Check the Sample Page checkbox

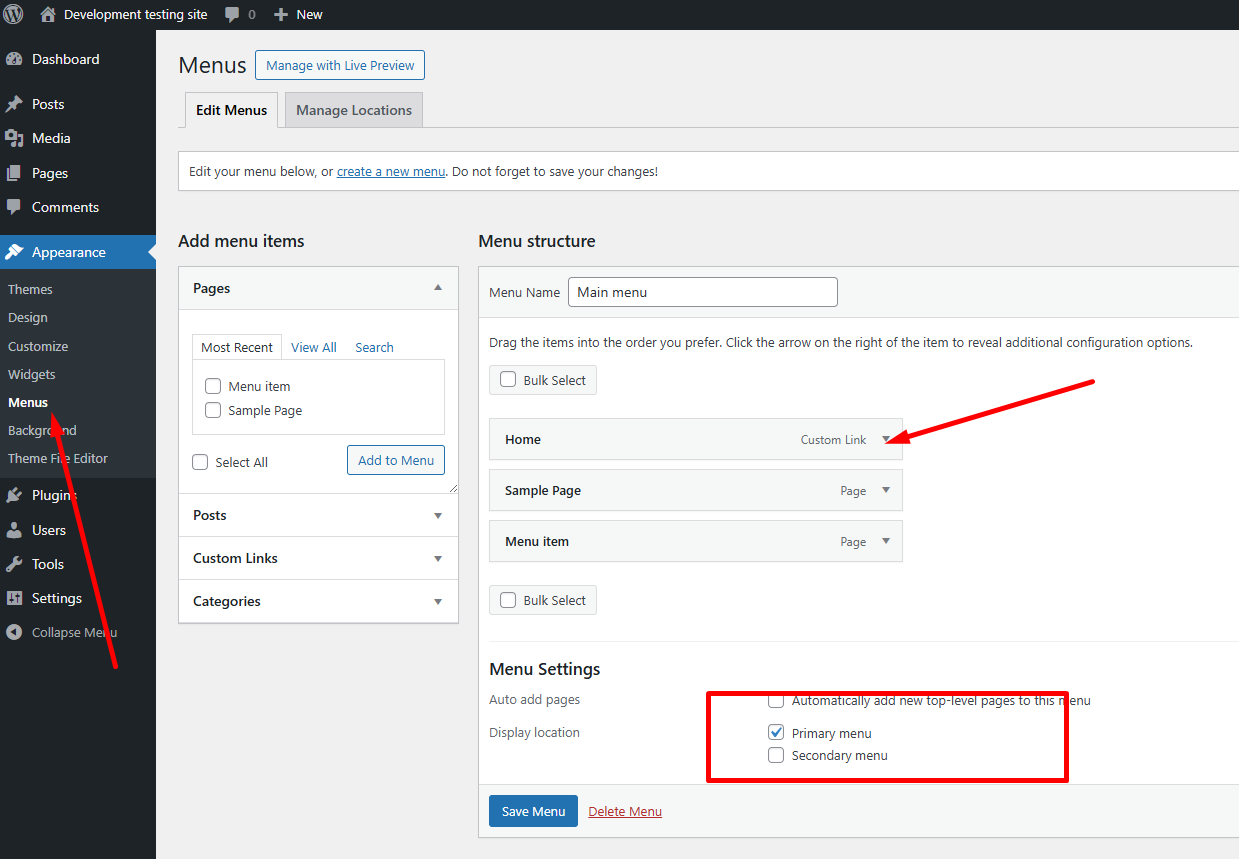(x=213, y=410)
